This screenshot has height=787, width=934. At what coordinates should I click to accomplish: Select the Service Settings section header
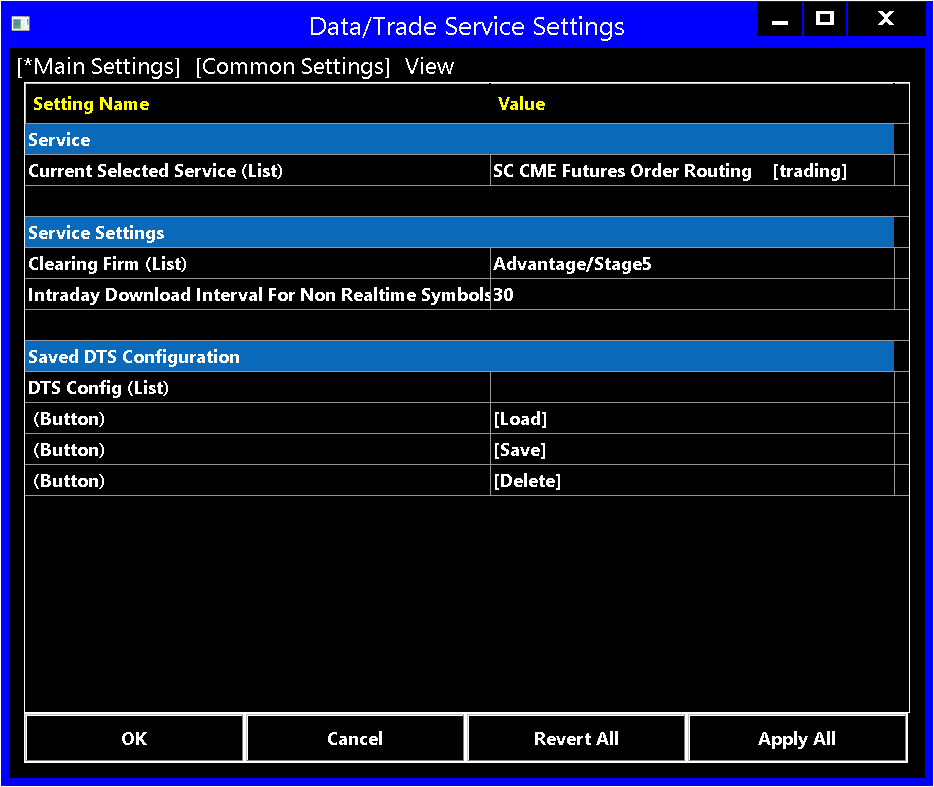point(459,232)
